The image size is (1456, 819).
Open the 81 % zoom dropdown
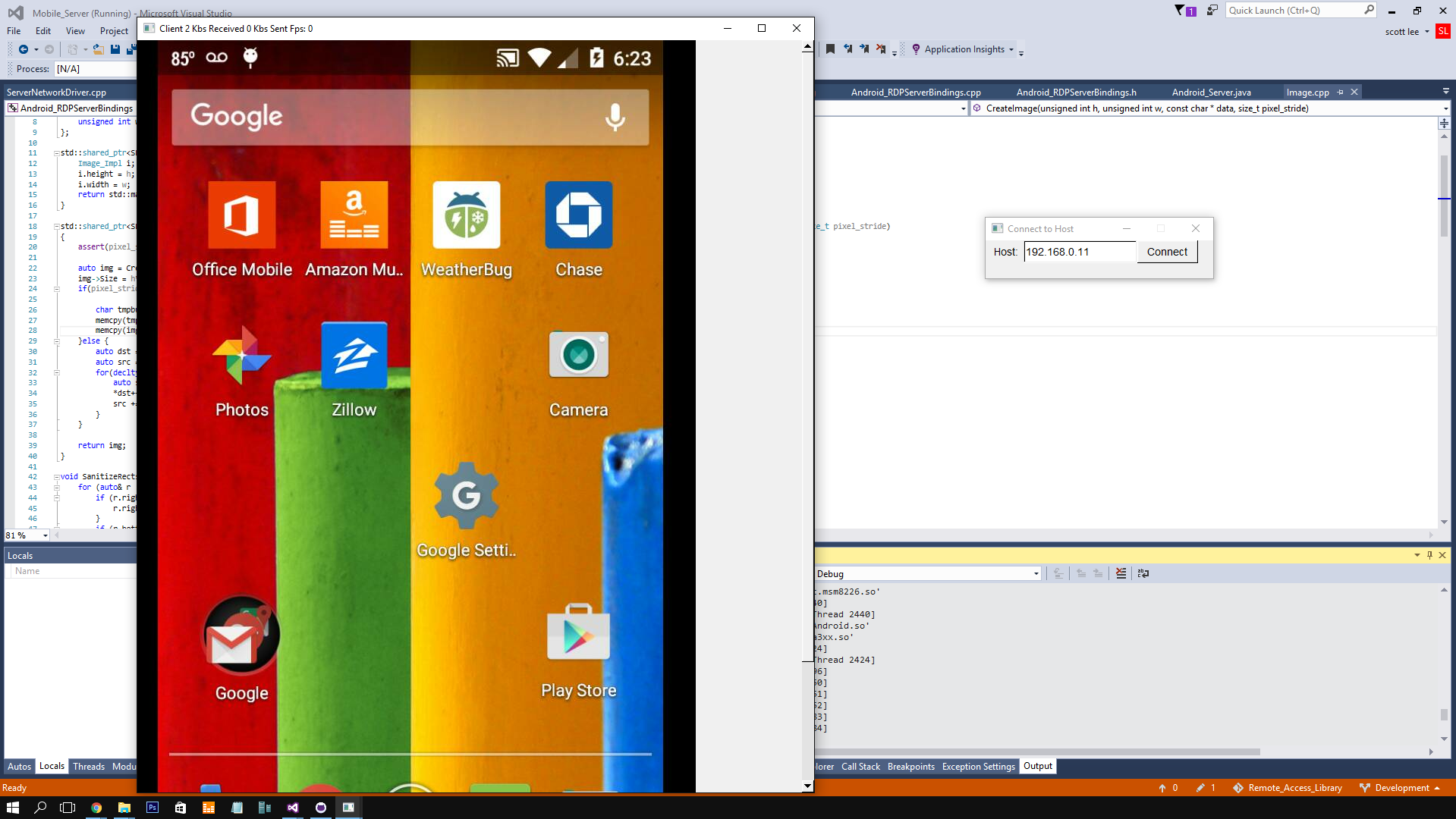click(x=46, y=535)
